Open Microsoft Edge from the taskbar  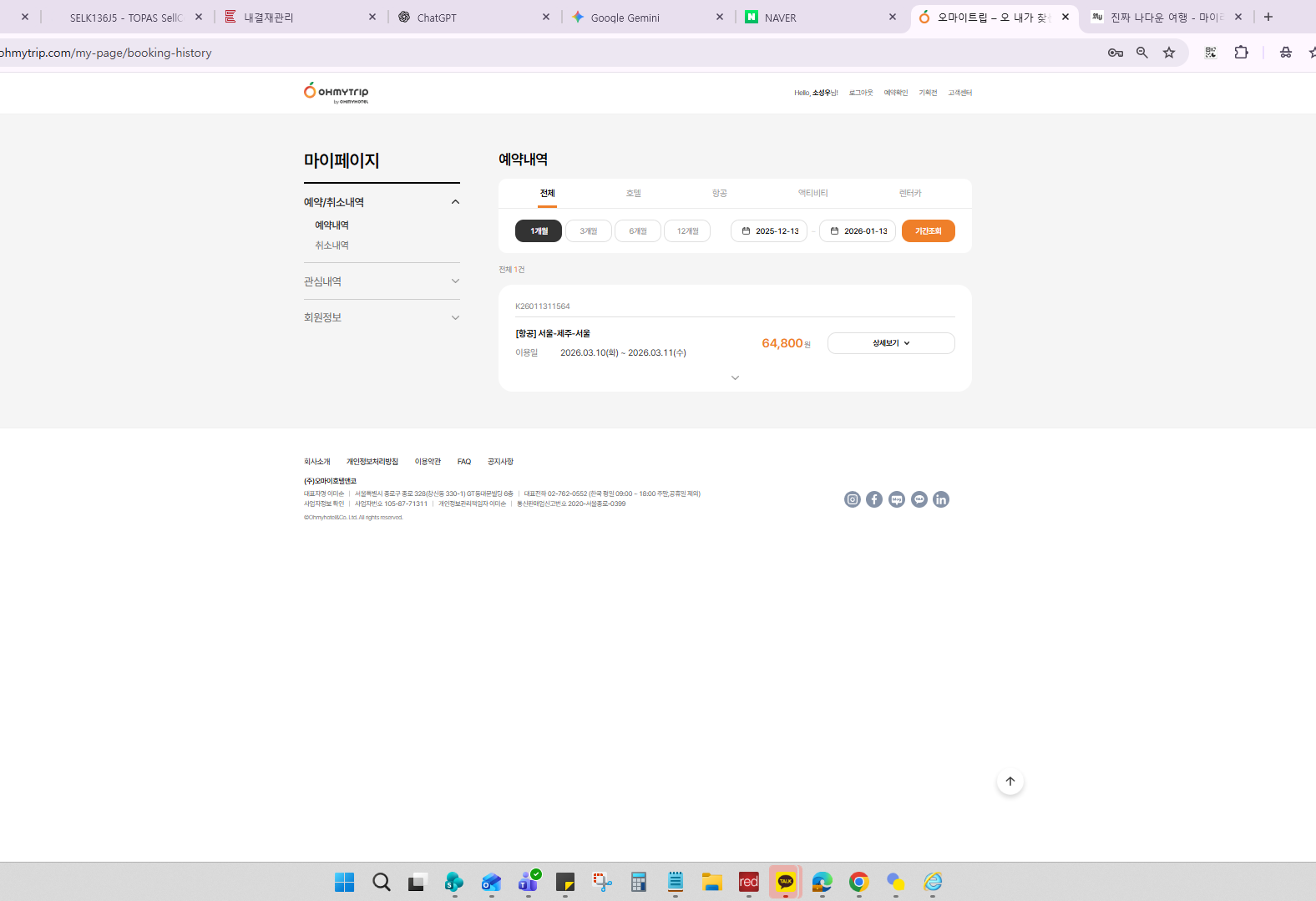(x=822, y=882)
